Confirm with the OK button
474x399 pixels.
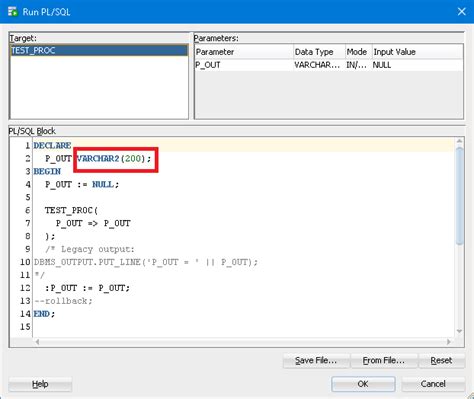[363, 384]
